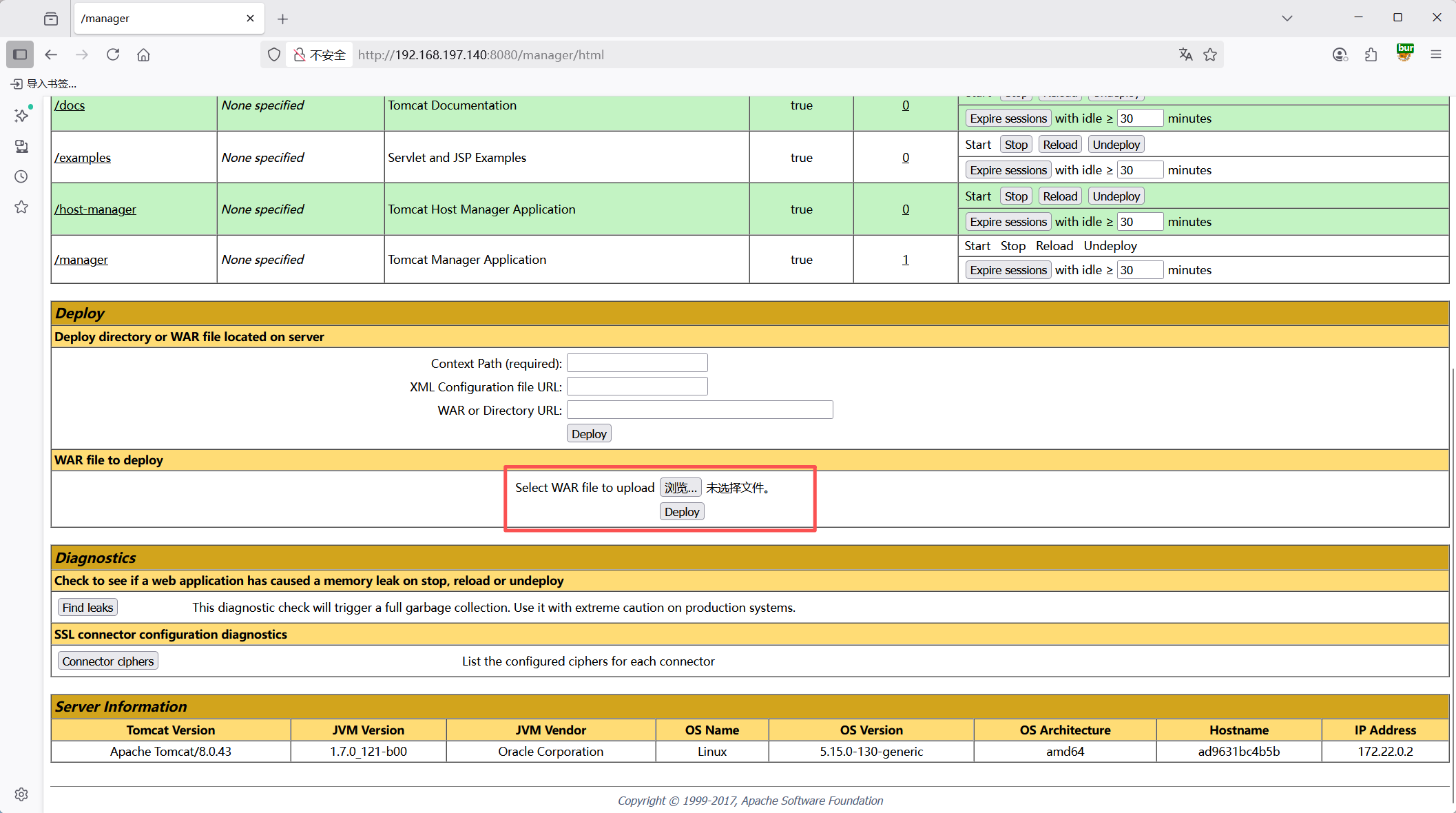Open the AI sparkle sidebar icon
The image size is (1456, 813).
22,114
